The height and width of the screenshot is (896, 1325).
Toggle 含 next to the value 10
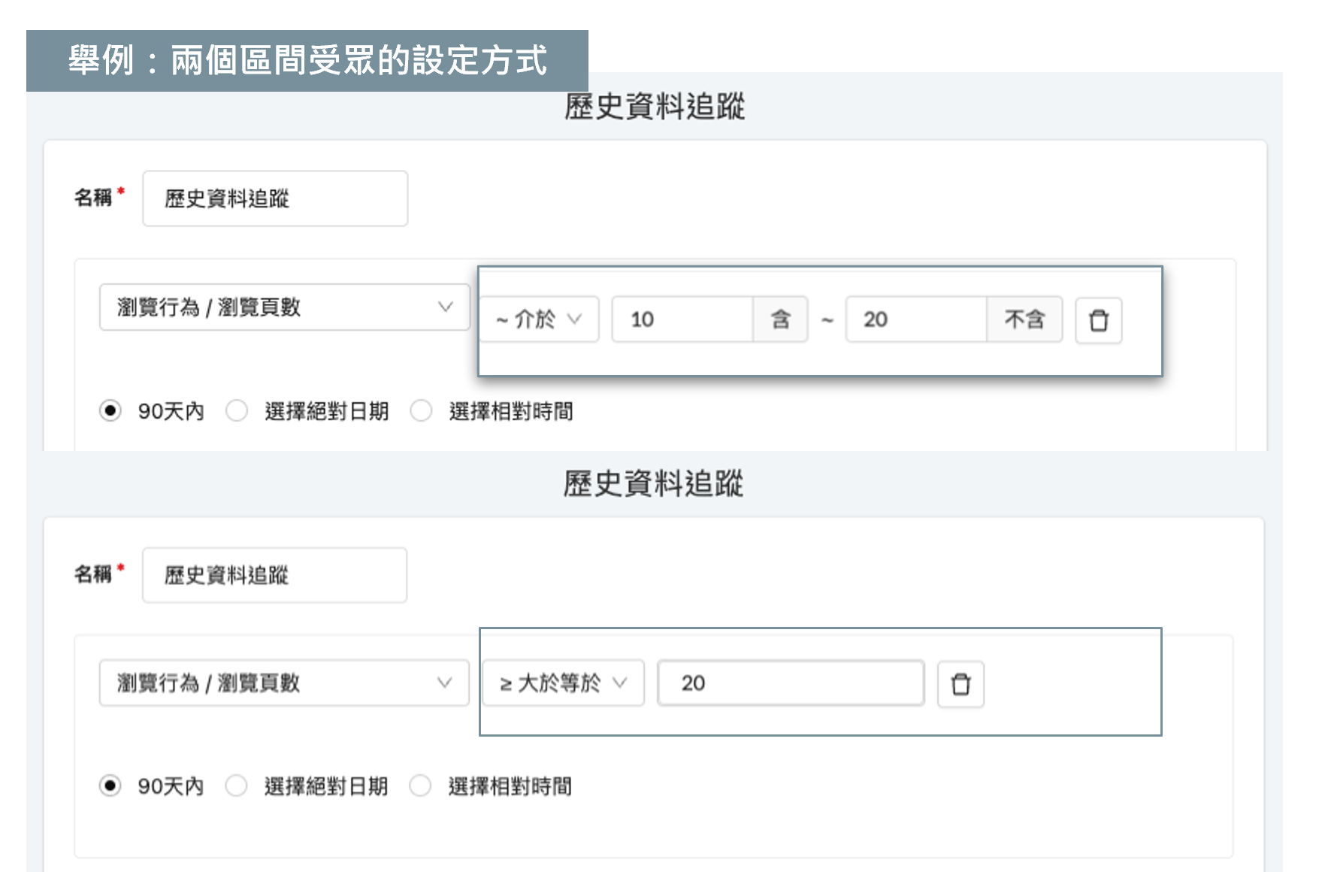[x=782, y=320]
